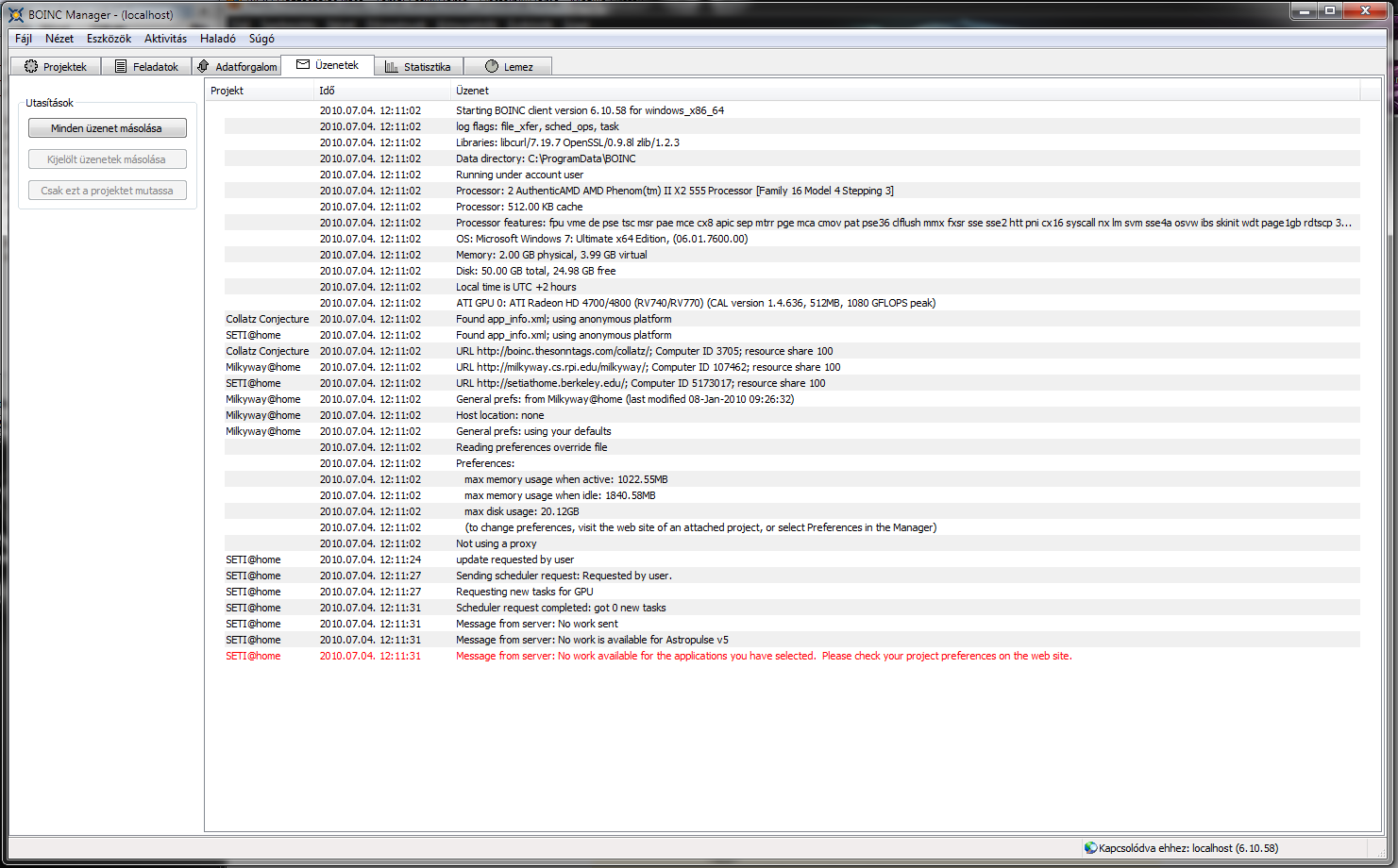Click Csak ezt a projektet mutassa button
The width and height of the screenshot is (1398, 868).
point(108,191)
